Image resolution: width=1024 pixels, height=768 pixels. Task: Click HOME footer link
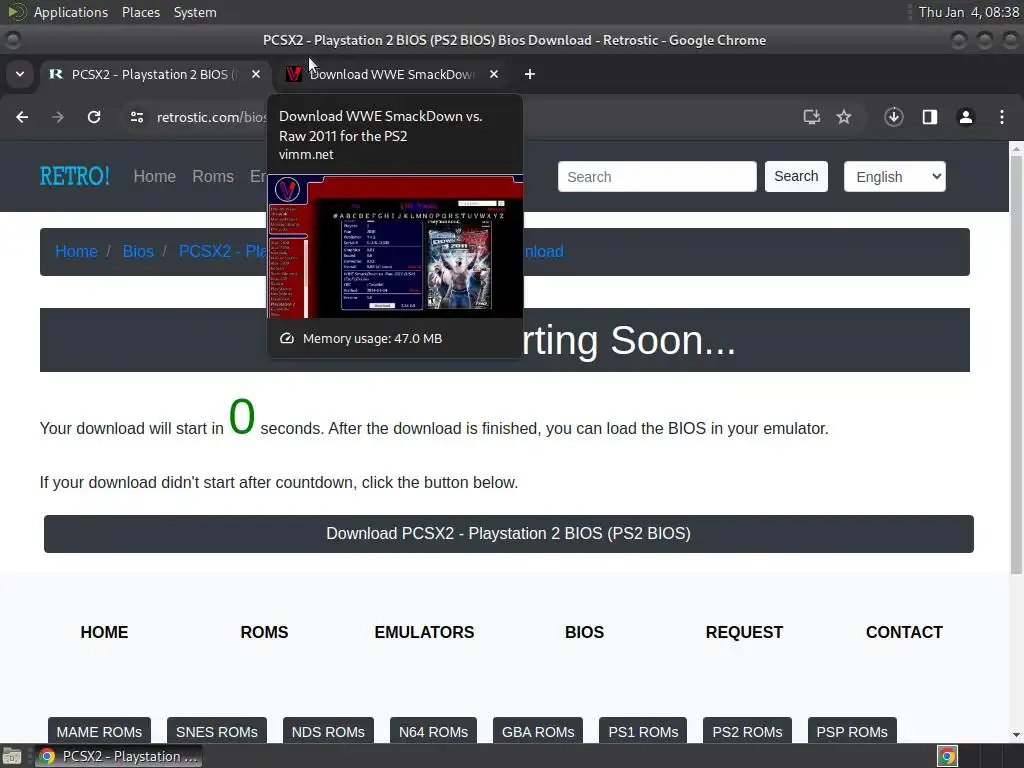coord(104,632)
